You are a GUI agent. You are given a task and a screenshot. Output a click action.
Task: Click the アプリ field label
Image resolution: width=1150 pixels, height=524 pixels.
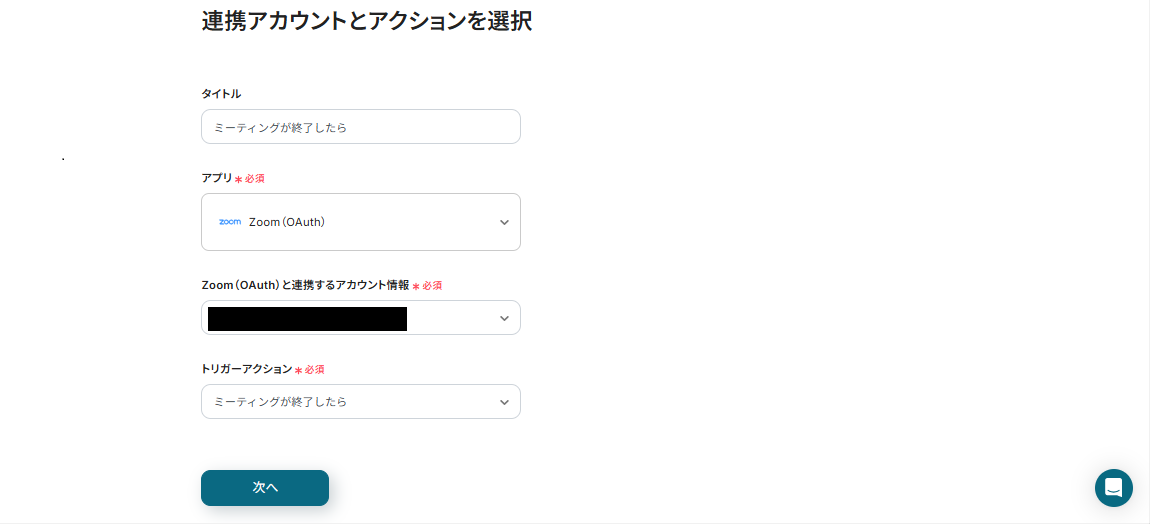pos(216,178)
